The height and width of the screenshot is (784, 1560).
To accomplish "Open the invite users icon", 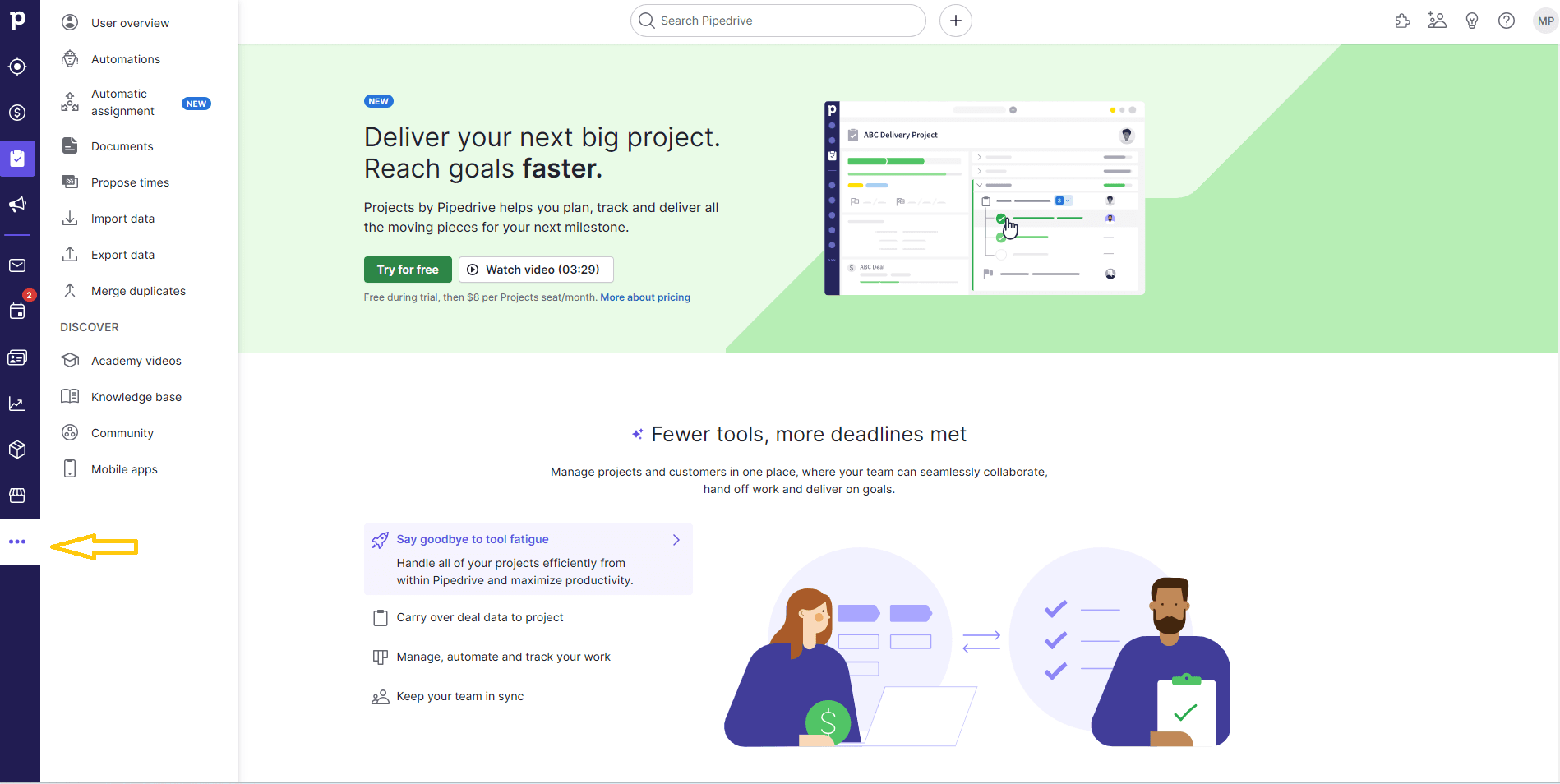I will point(1438,21).
